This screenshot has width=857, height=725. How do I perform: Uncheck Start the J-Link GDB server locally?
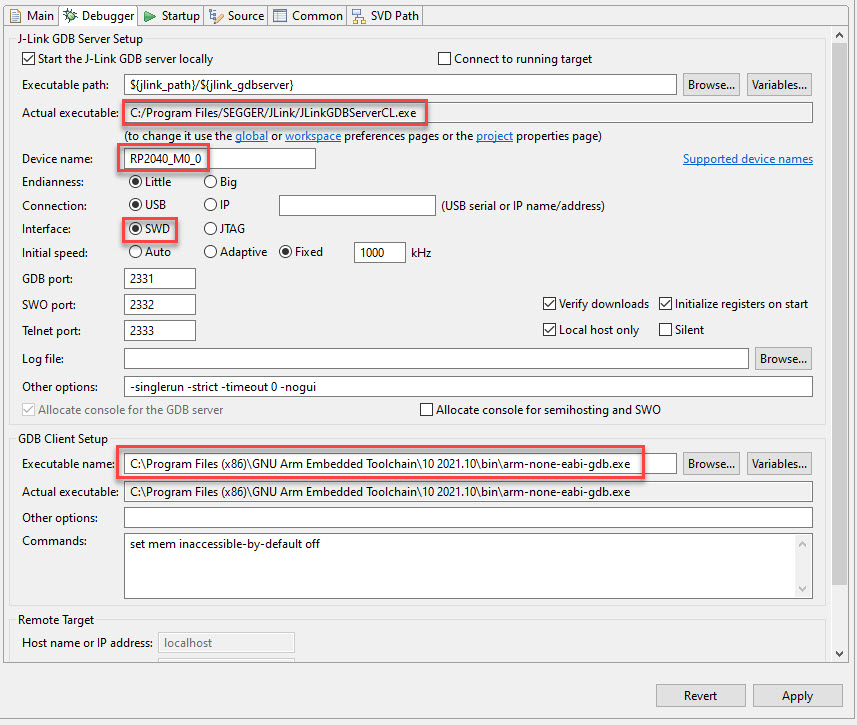(x=28, y=59)
